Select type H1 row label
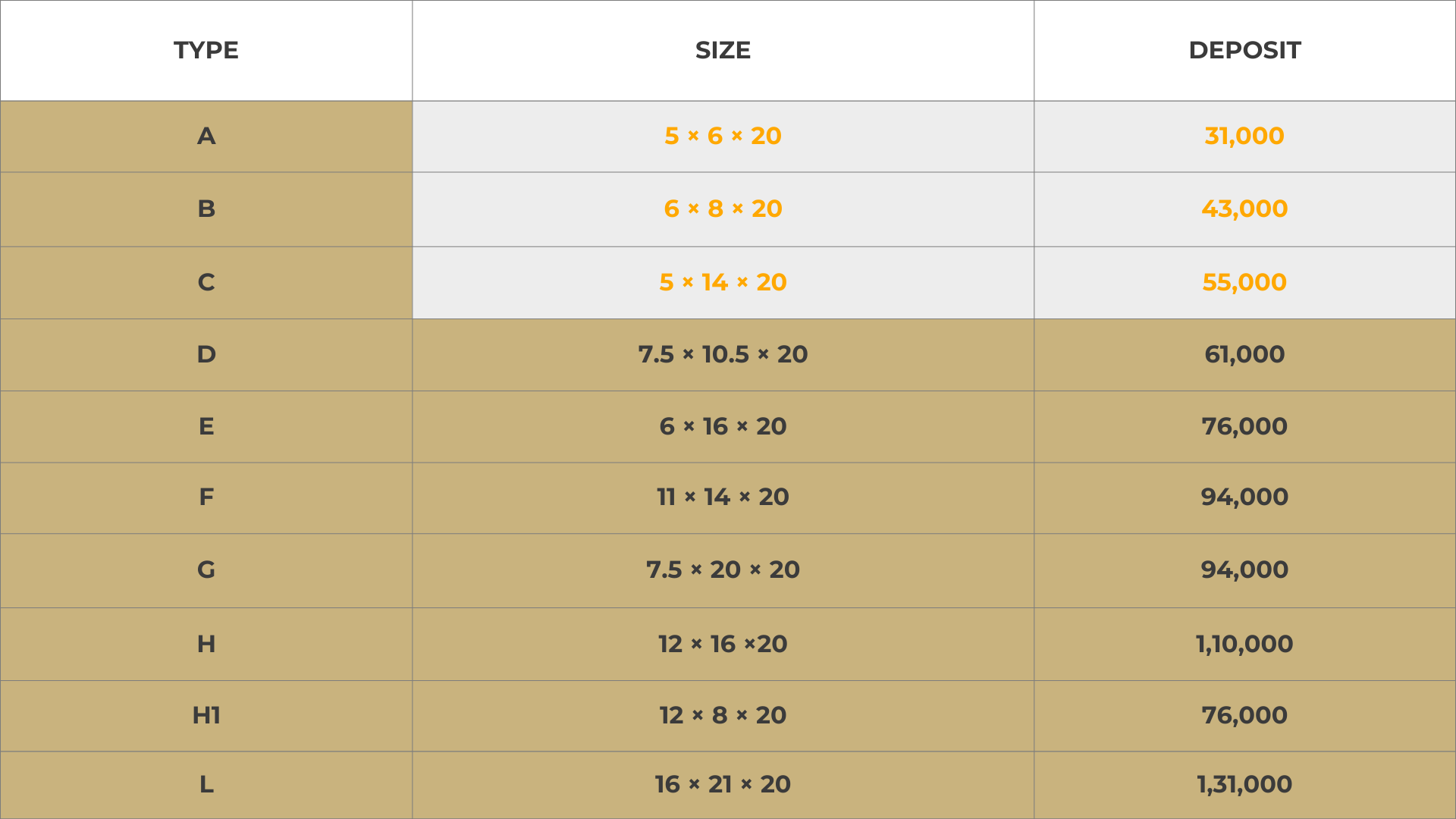This screenshot has height=819, width=1456. pyautogui.click(x=206, y=715)
